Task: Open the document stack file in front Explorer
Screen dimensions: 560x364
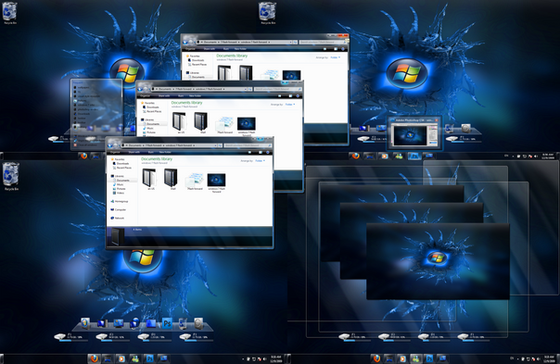Action: click(x=195, y=181)
